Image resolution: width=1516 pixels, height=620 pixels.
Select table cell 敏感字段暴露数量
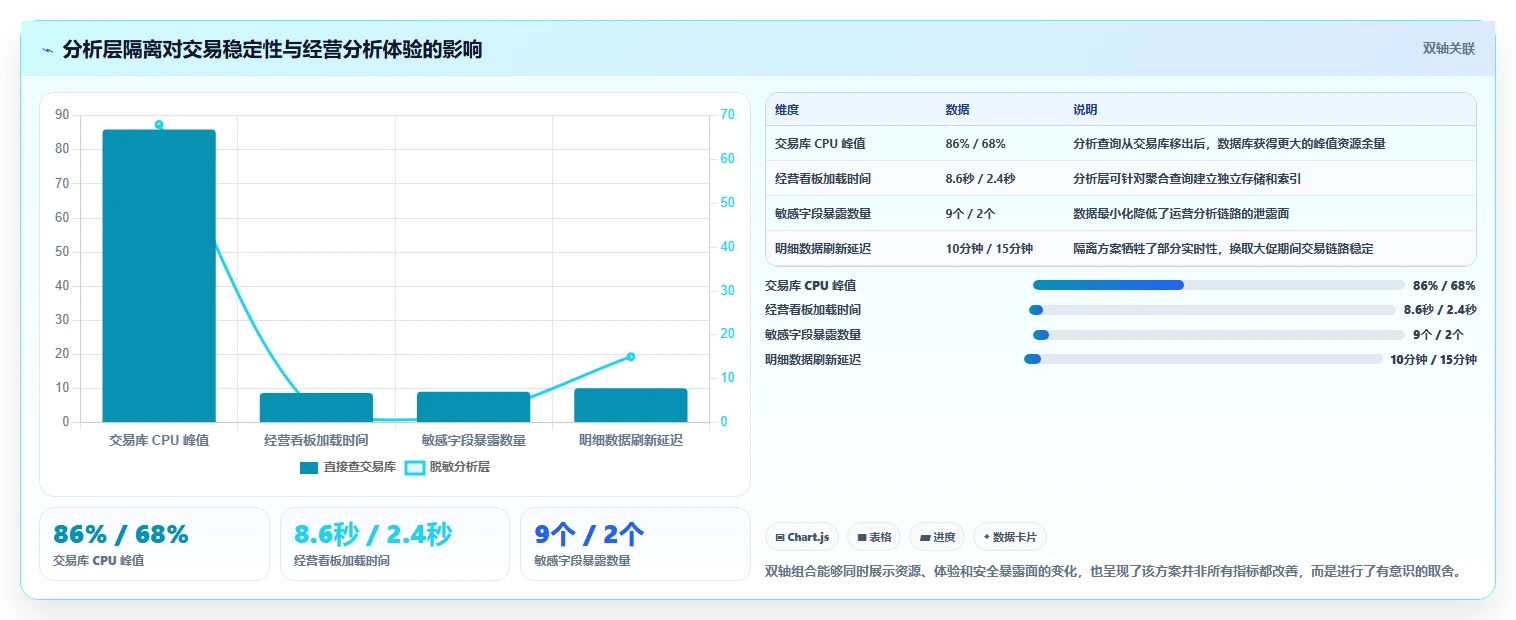point(823,214)
